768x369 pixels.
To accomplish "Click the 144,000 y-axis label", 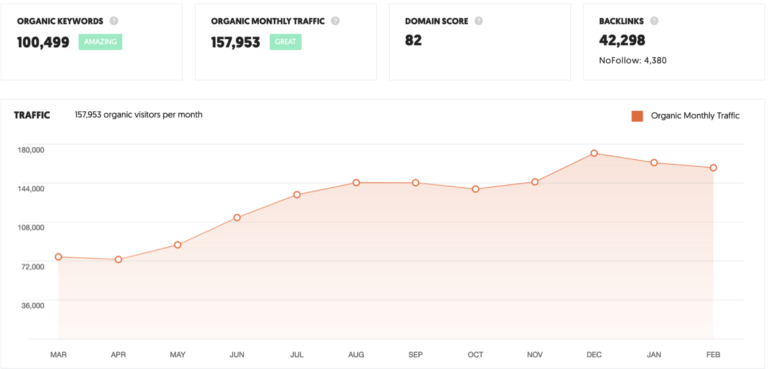I will click(x=31, y=188).
